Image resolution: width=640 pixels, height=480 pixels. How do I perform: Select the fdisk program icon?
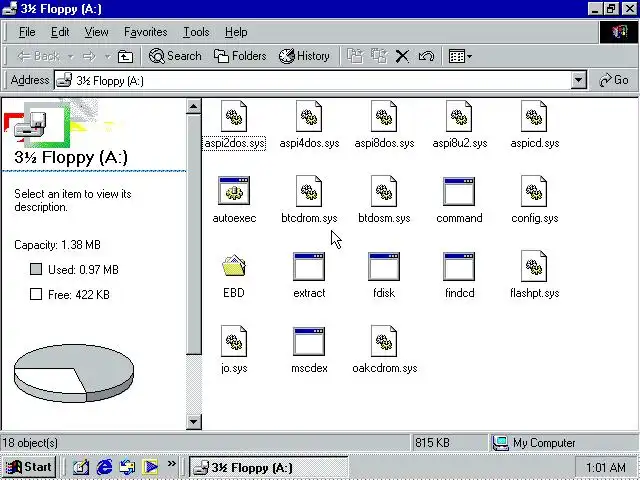pos(384,266)
